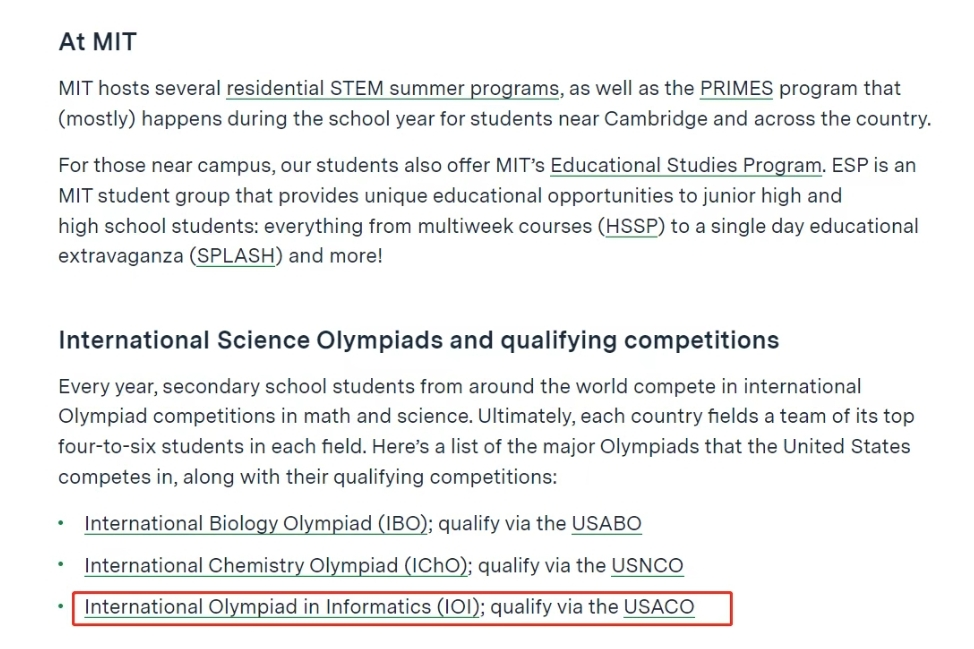The height and width of the screenshot is (649, 974).
Task: Click the USNCO qualifying link
Action: click(x=647, y=566)
